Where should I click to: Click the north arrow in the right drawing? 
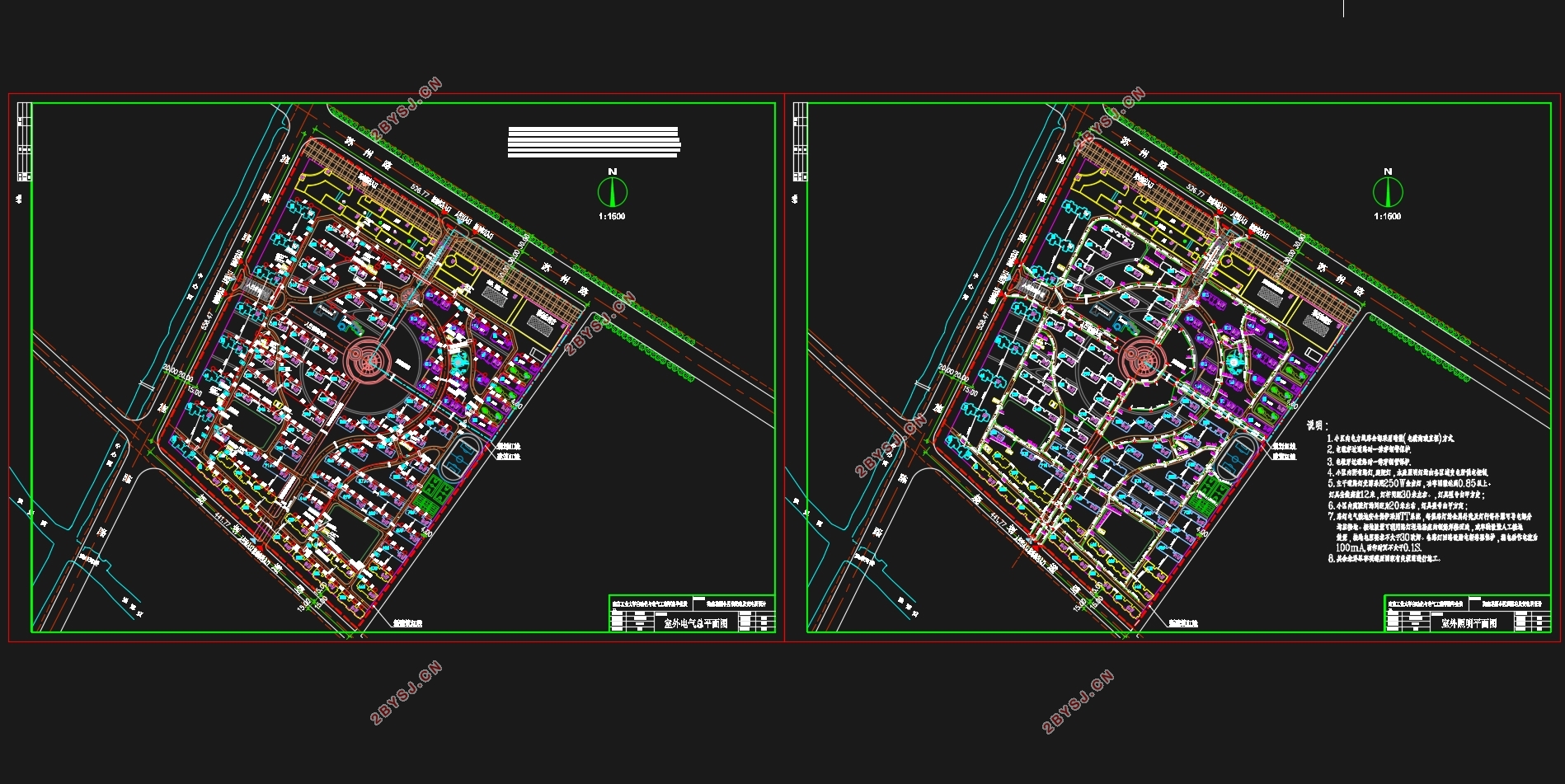(1387, 192)
